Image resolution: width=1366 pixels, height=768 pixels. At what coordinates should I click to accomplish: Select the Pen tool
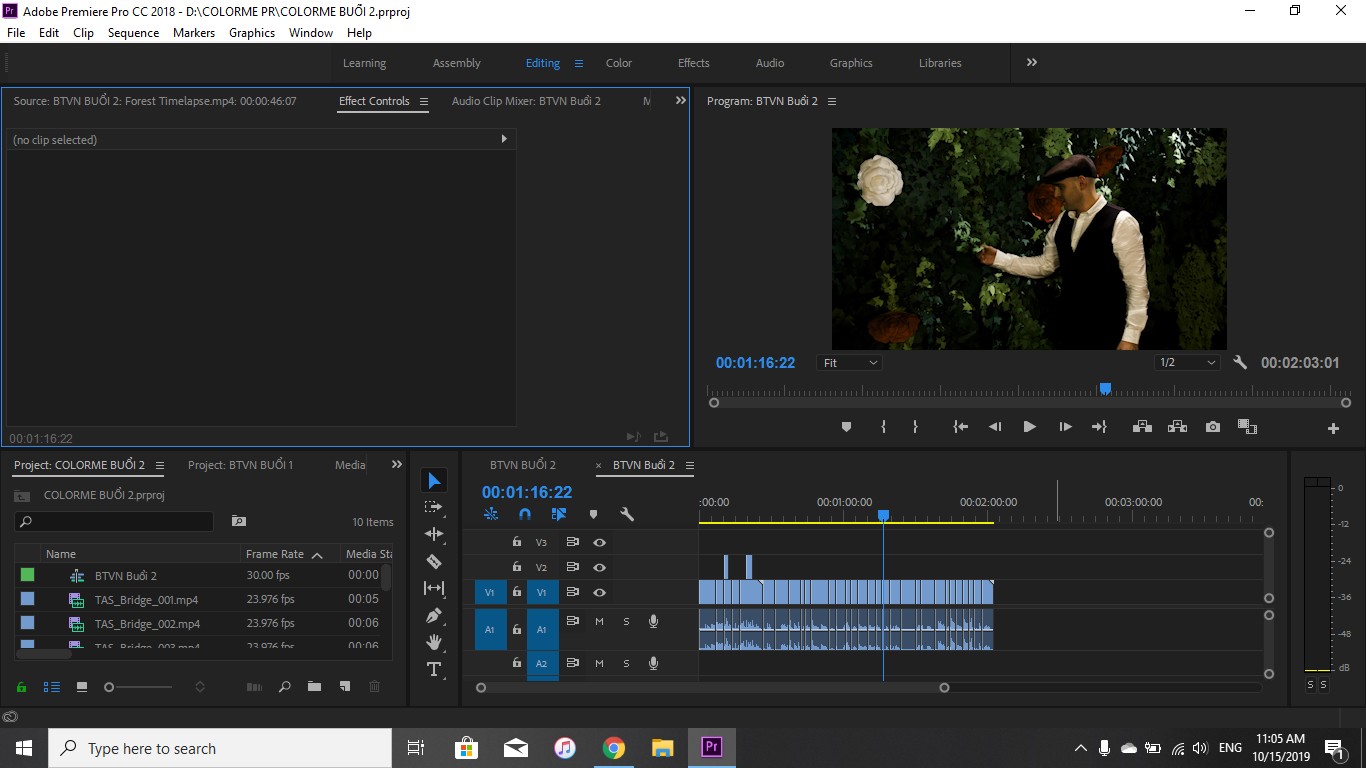tap(434, 615)
